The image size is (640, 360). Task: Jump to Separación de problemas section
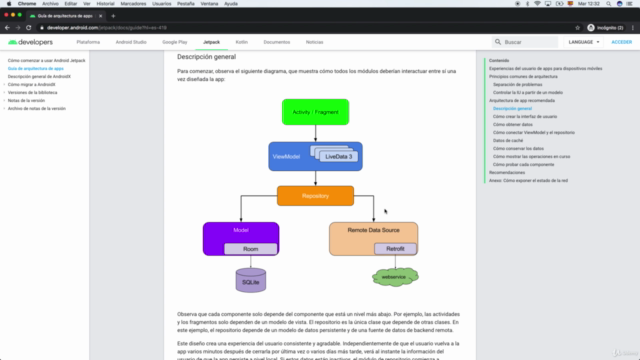click(518, 84)
